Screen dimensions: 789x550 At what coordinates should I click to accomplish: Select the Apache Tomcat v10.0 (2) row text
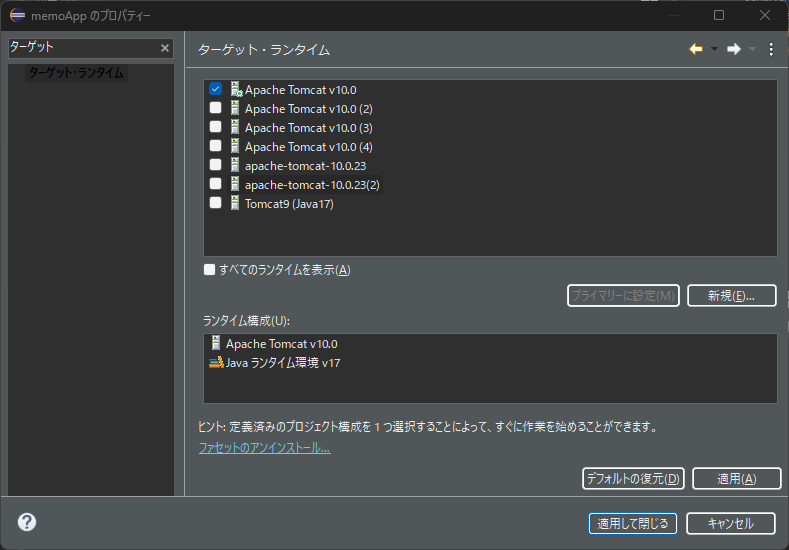tap(308, 109)
